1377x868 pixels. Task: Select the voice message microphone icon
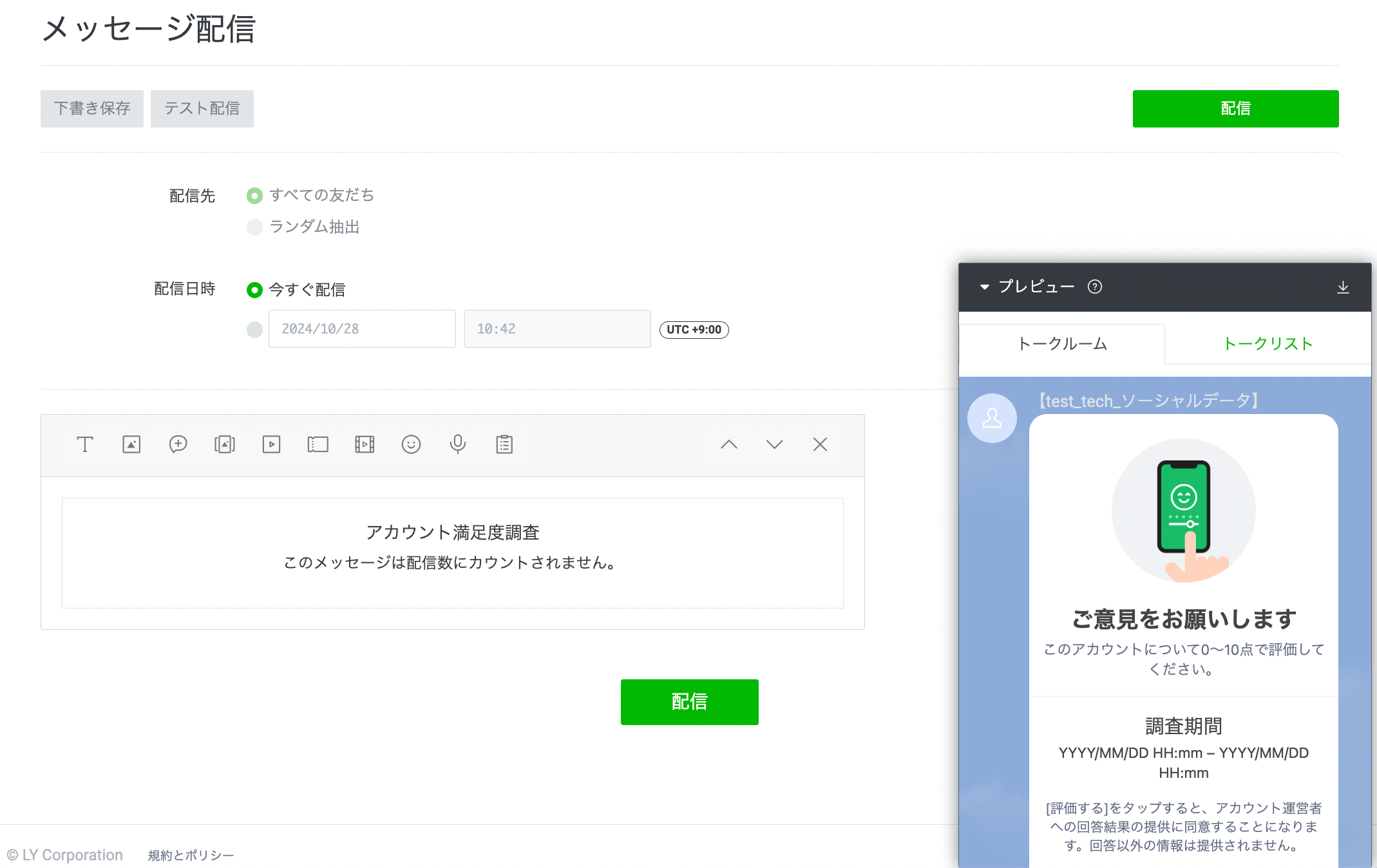click(x=458, y=444)
